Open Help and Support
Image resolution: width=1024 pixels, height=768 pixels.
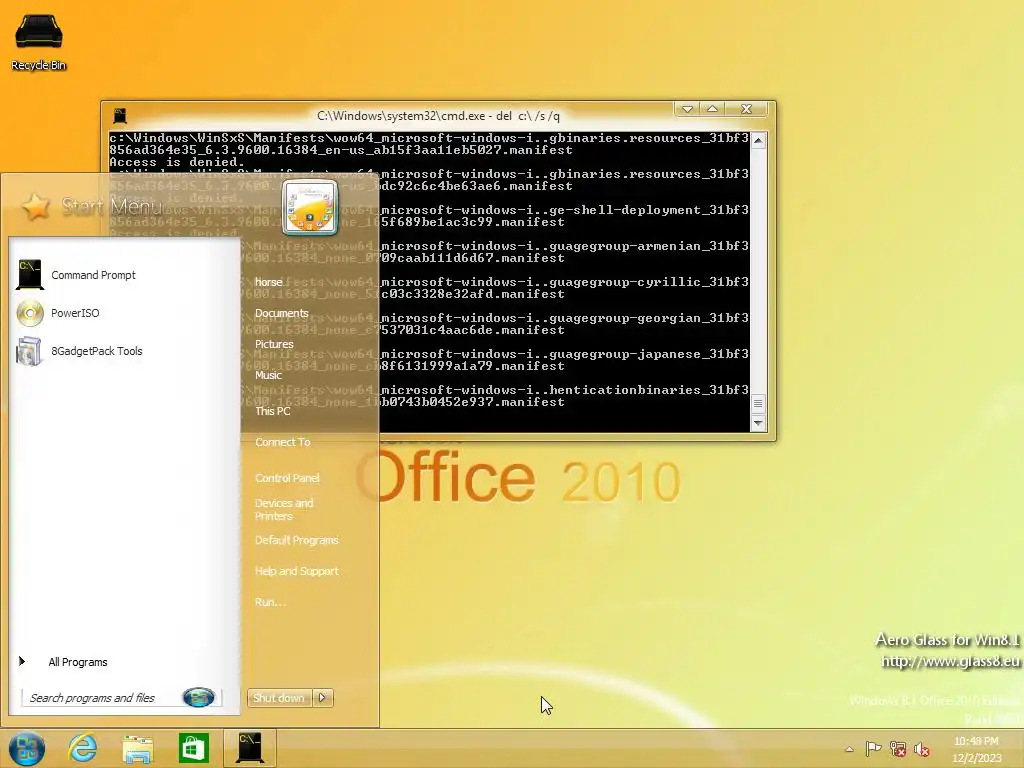coord(296,571)
